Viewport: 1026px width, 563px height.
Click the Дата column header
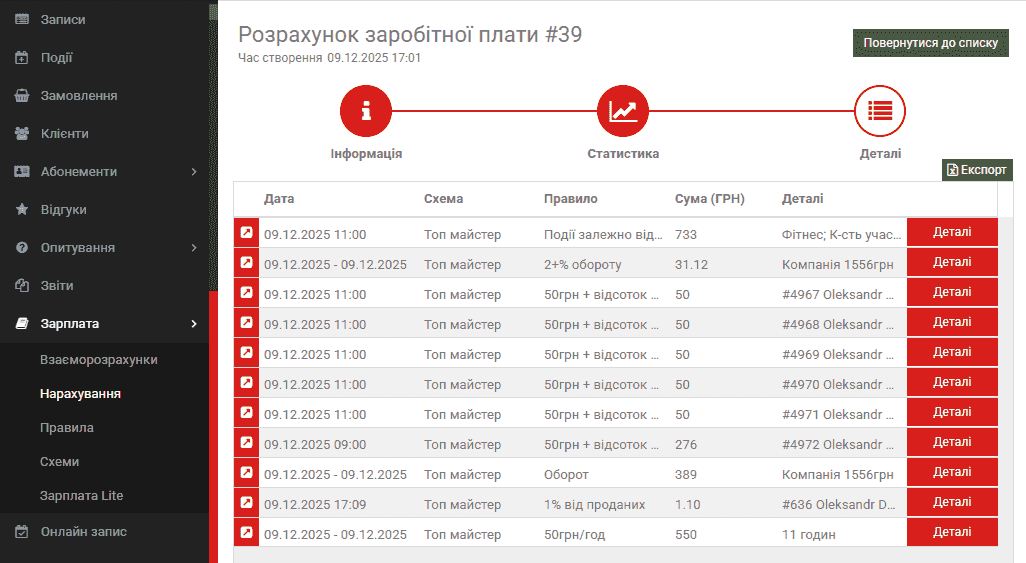point(279,199)
